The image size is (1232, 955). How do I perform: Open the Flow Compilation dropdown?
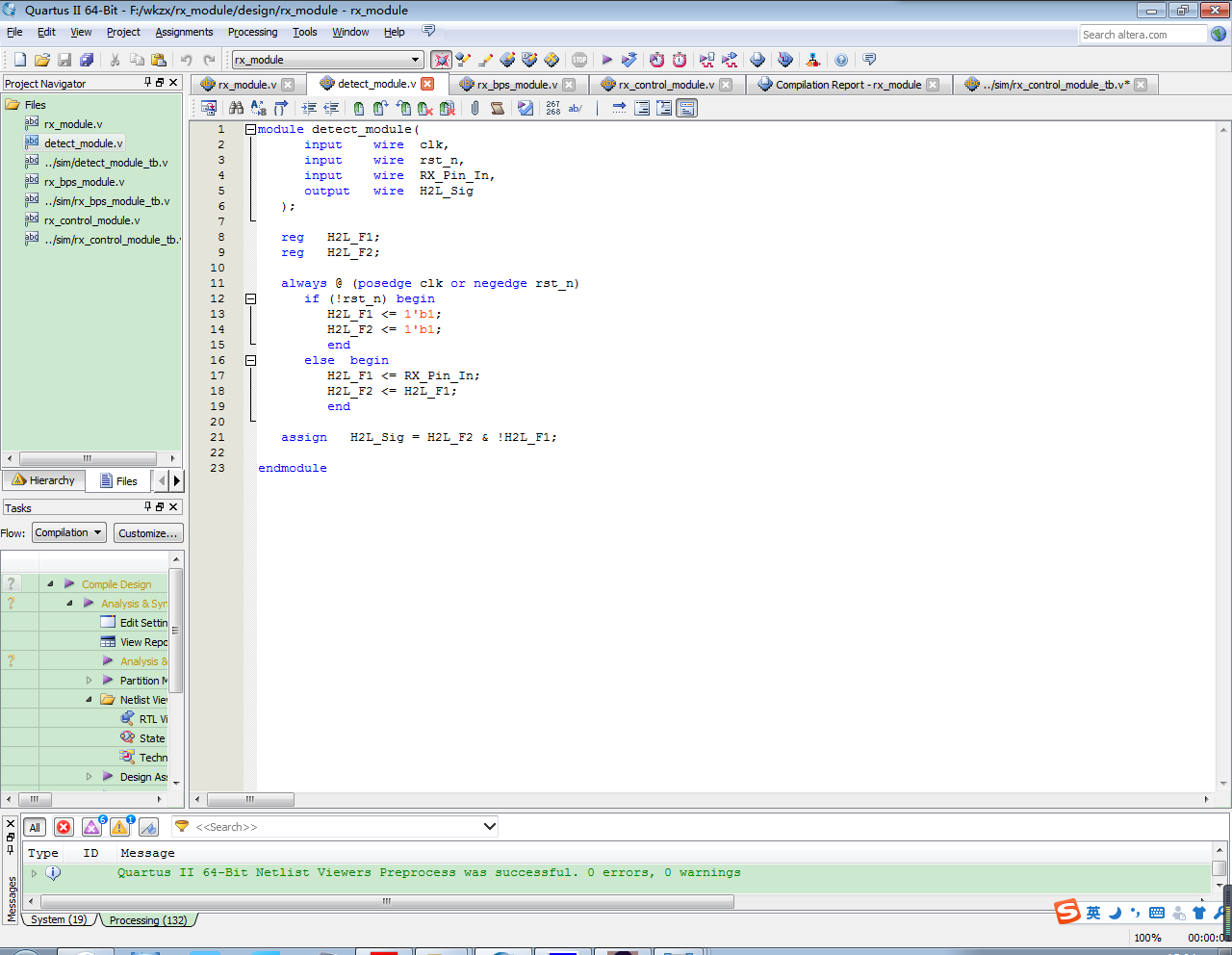pyautogui.click(x=68, y=532)
